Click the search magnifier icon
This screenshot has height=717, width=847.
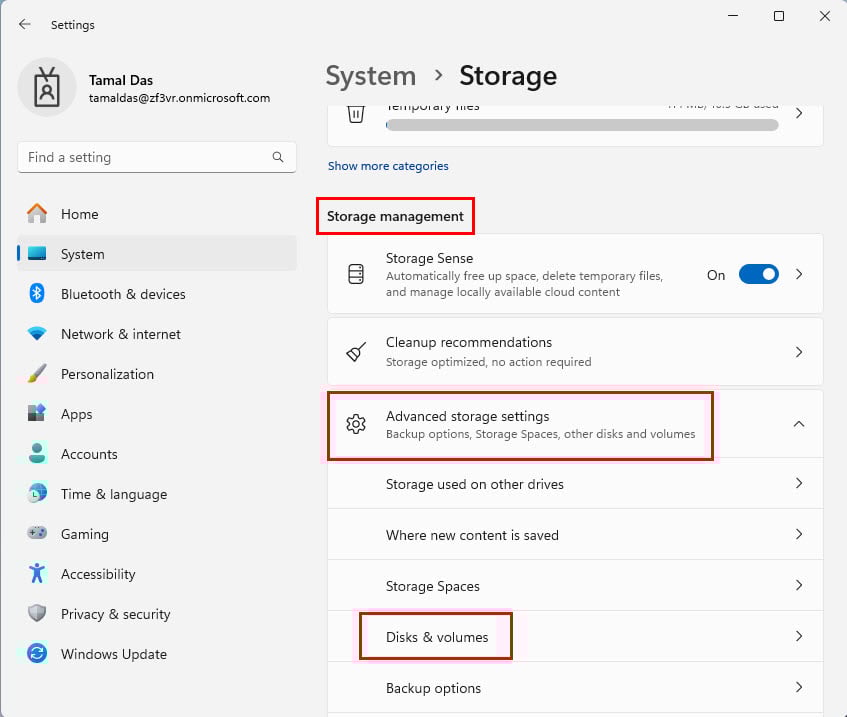(278, 157)
